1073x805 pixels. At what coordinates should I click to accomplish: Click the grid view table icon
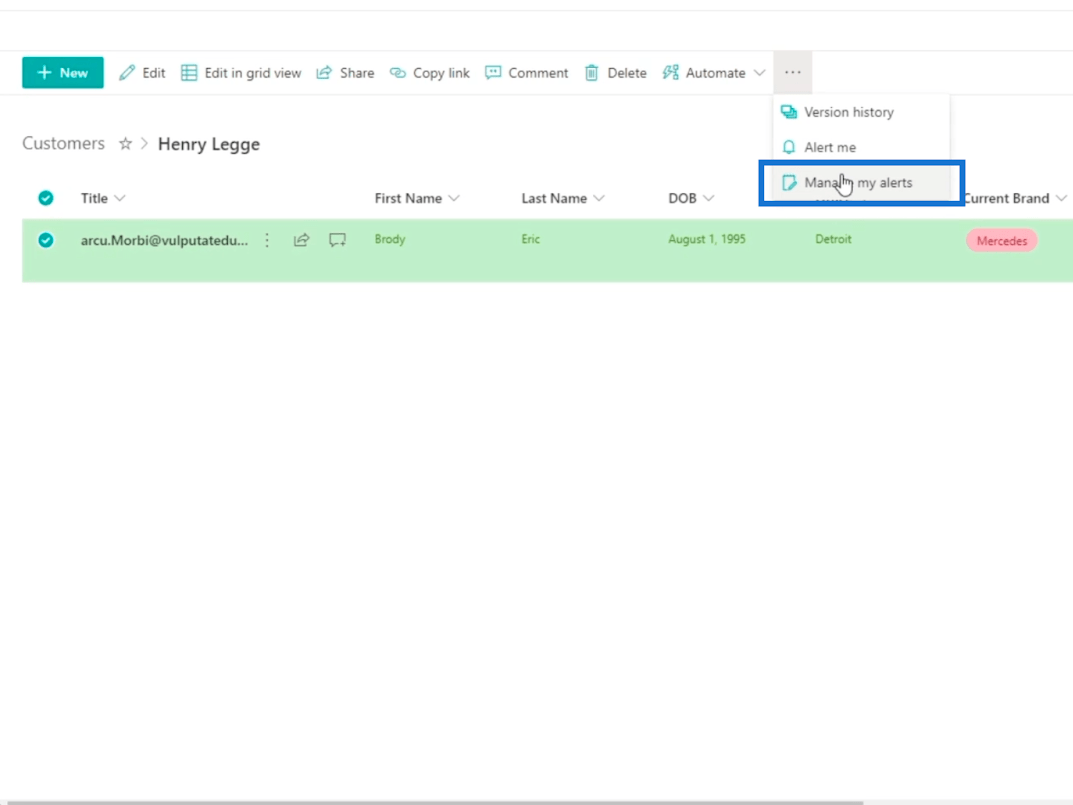[x=189, y=73]
